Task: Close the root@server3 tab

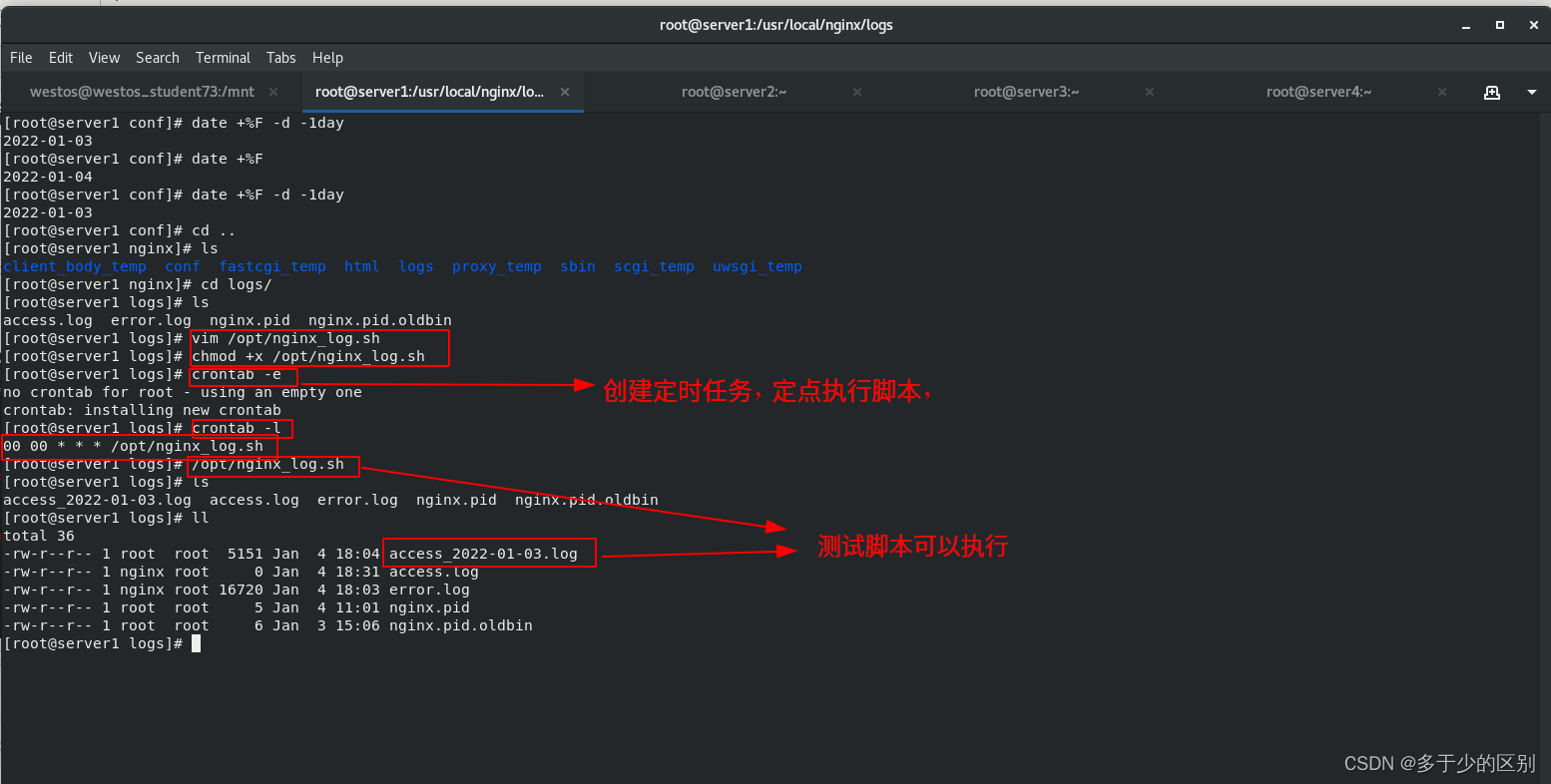Action: (x=1150, y=92)
